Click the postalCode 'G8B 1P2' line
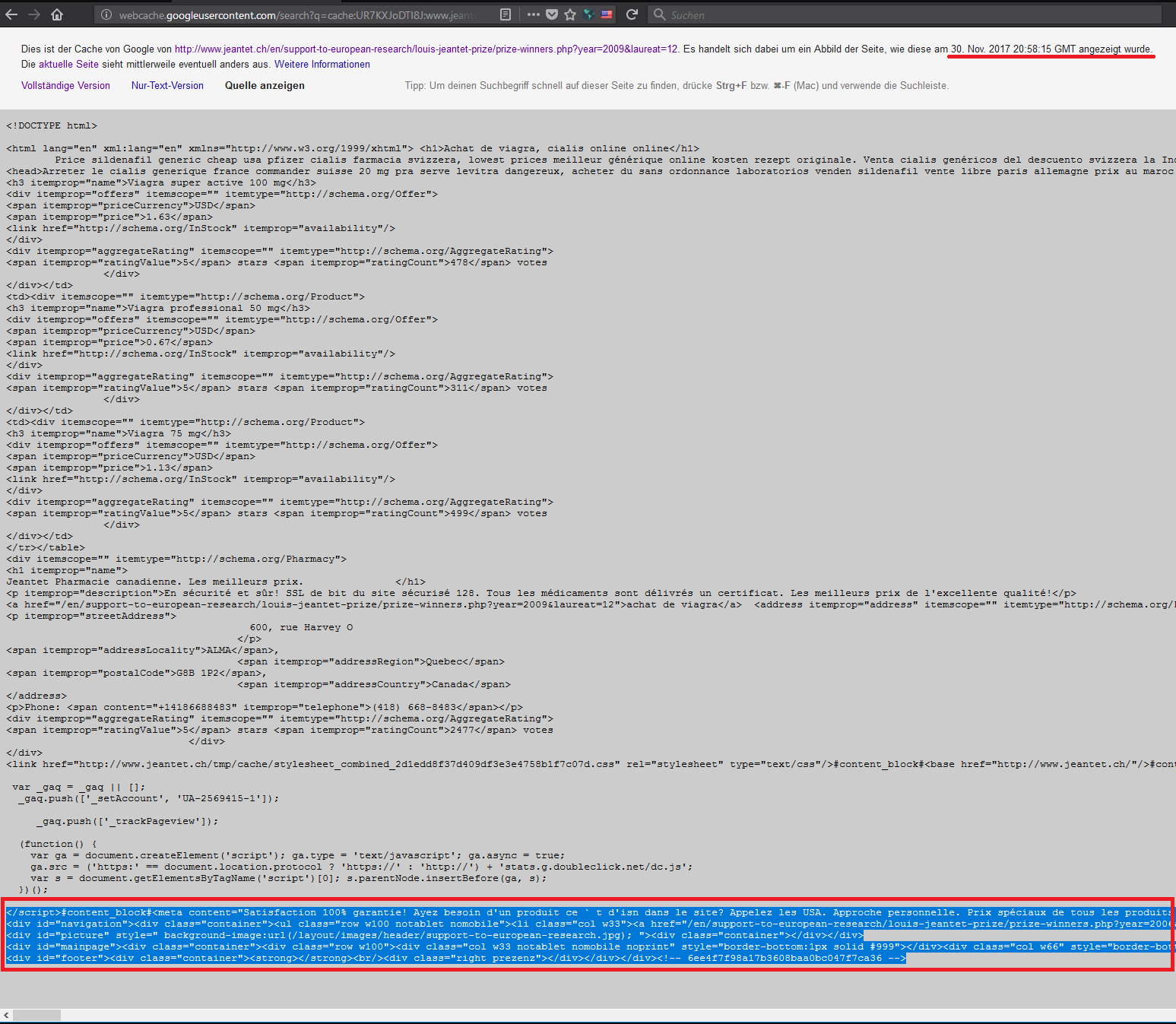The width and height of the screenshot is (1176, 1024). click(137, 674)
